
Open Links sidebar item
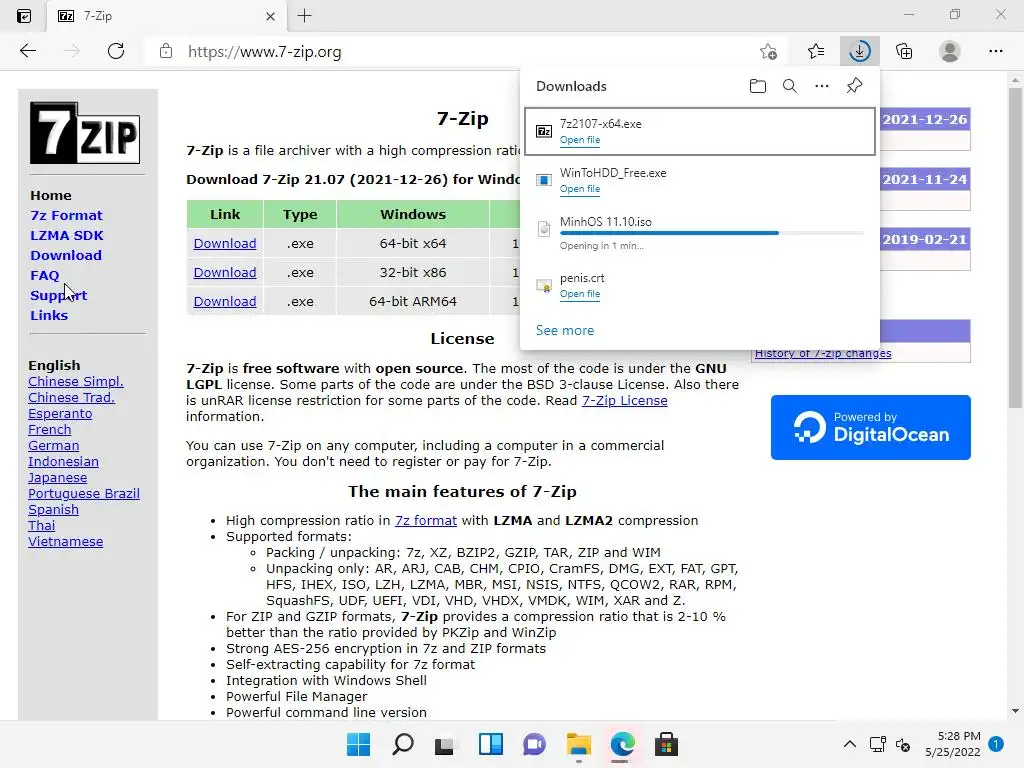[x=49, y=315]
